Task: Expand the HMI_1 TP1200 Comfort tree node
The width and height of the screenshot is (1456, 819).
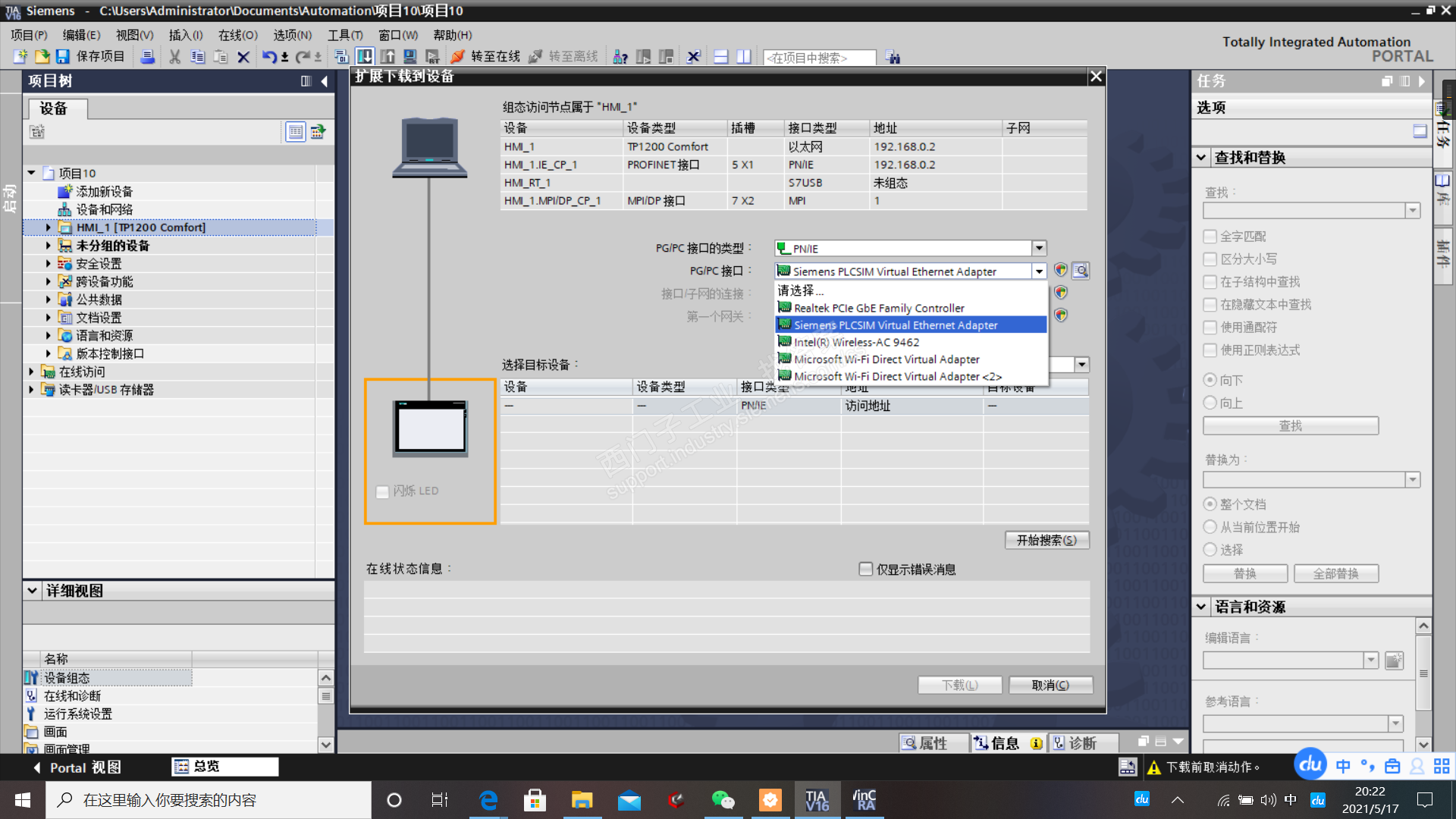Action: pos(49,227)
